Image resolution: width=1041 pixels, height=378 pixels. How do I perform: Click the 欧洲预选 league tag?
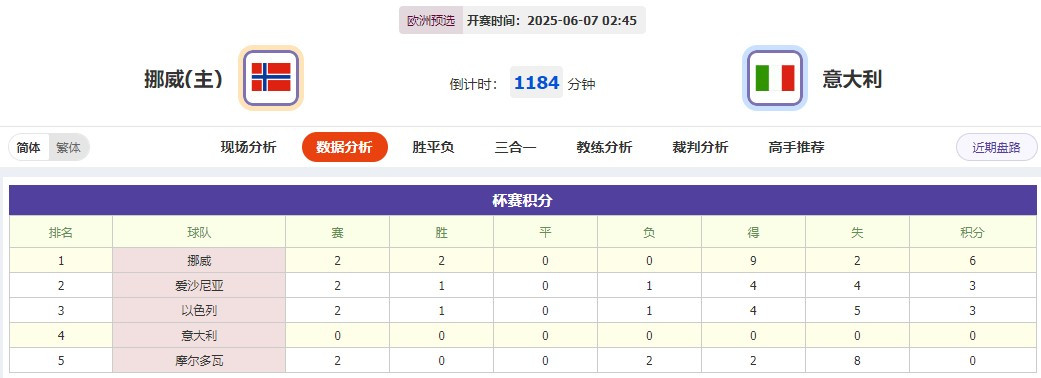coord(431,21)
